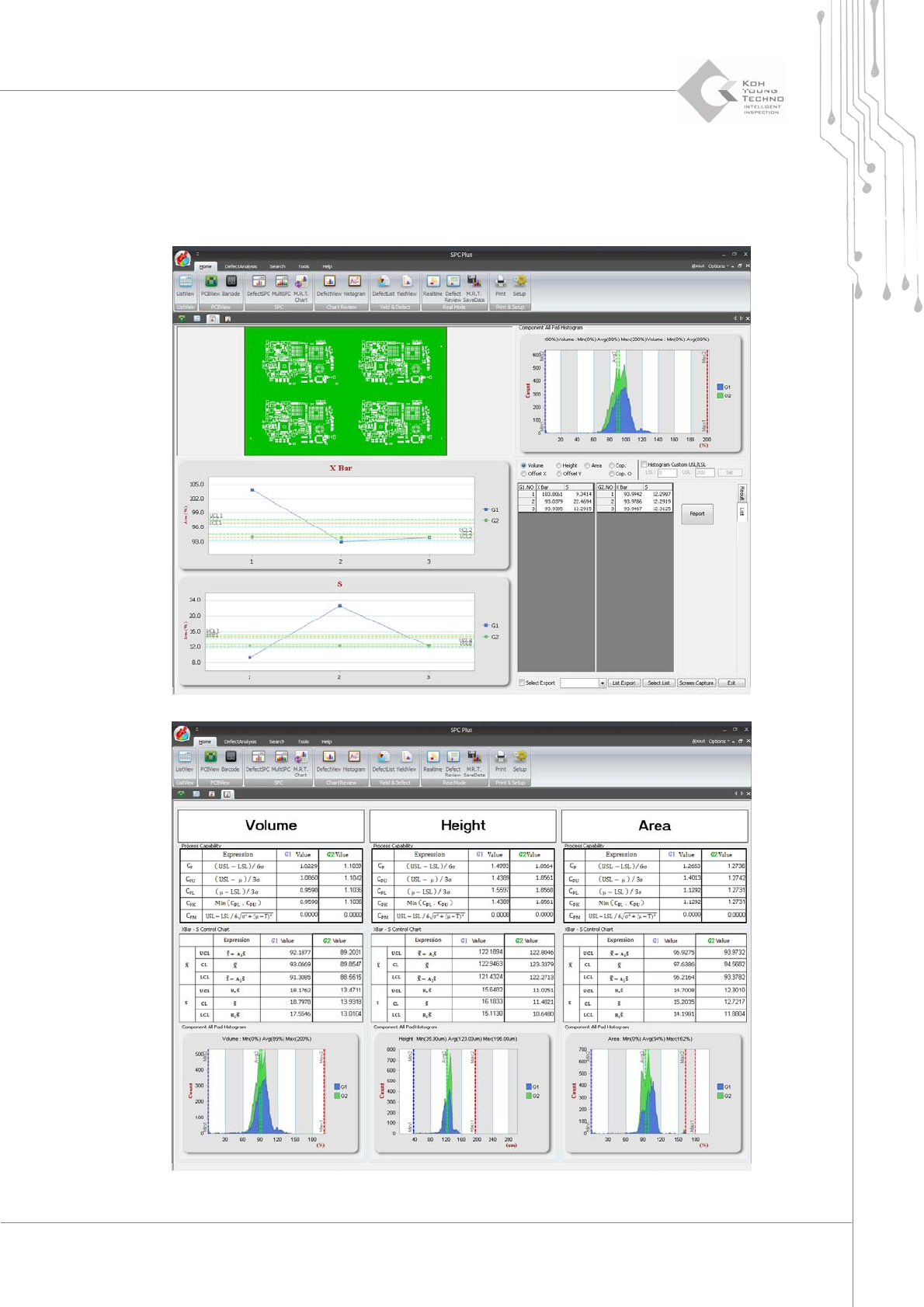Open PCBView in the lower SPC Plus window
Screen dimensions: 924x1307
coord(210,760)
